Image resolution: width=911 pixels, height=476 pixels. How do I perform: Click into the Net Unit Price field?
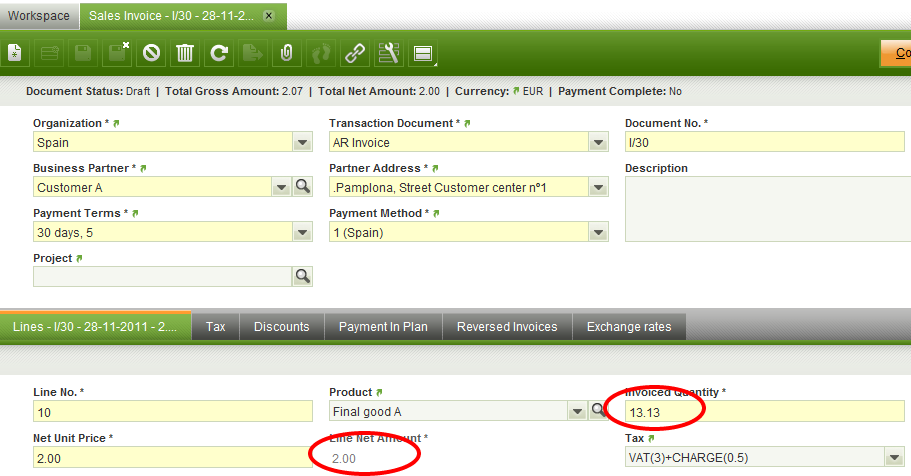[173, 458]
